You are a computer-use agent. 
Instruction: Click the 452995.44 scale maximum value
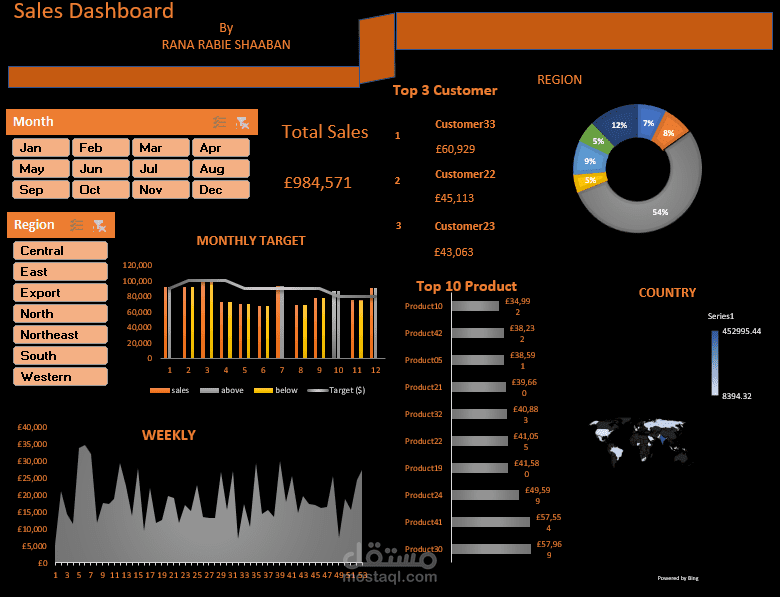tap(742, 331)
